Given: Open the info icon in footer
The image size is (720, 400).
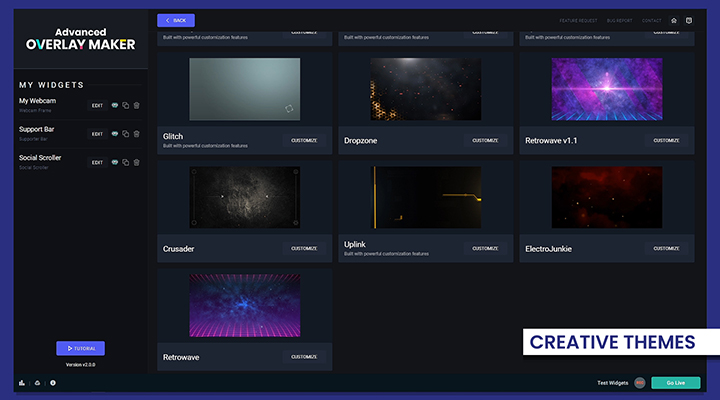Looking at the screenshot, I should click(52, 383).
